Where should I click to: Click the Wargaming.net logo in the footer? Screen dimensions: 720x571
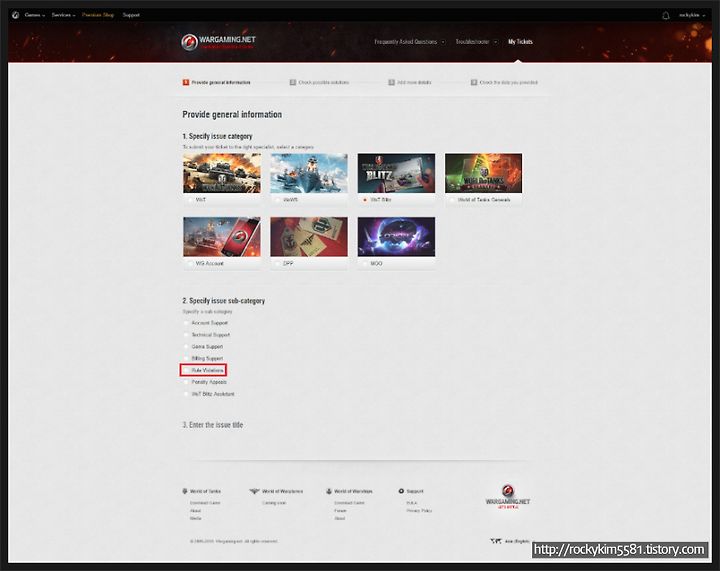(507, 497)
